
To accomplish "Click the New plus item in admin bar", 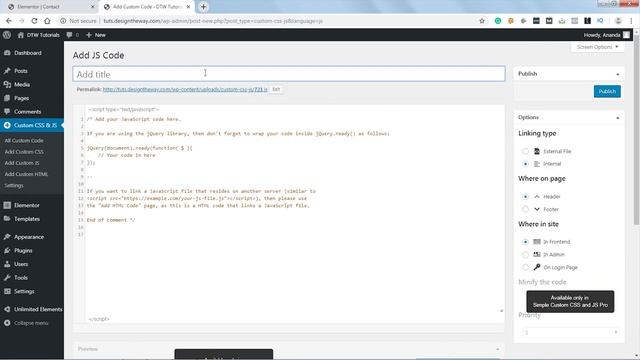I will click(96, 35).
